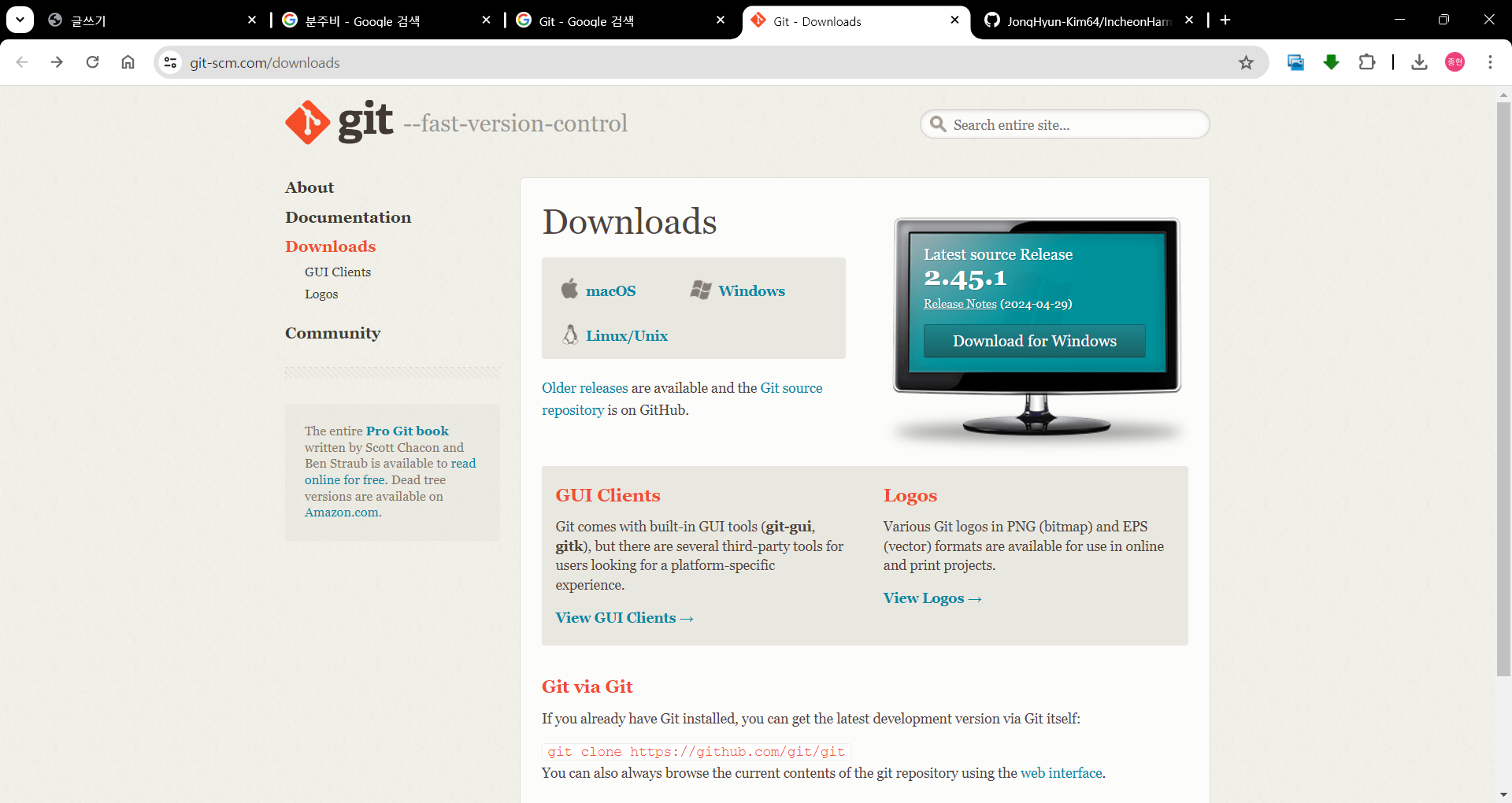Select Downloads in the sidebar
The height and width of the screenshot is (803, 1512).
point(330,246)
